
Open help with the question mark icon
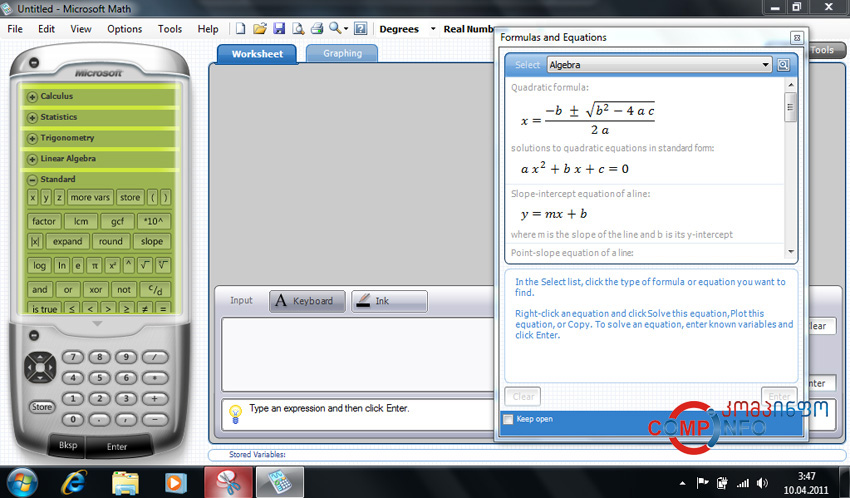[360, 29]
